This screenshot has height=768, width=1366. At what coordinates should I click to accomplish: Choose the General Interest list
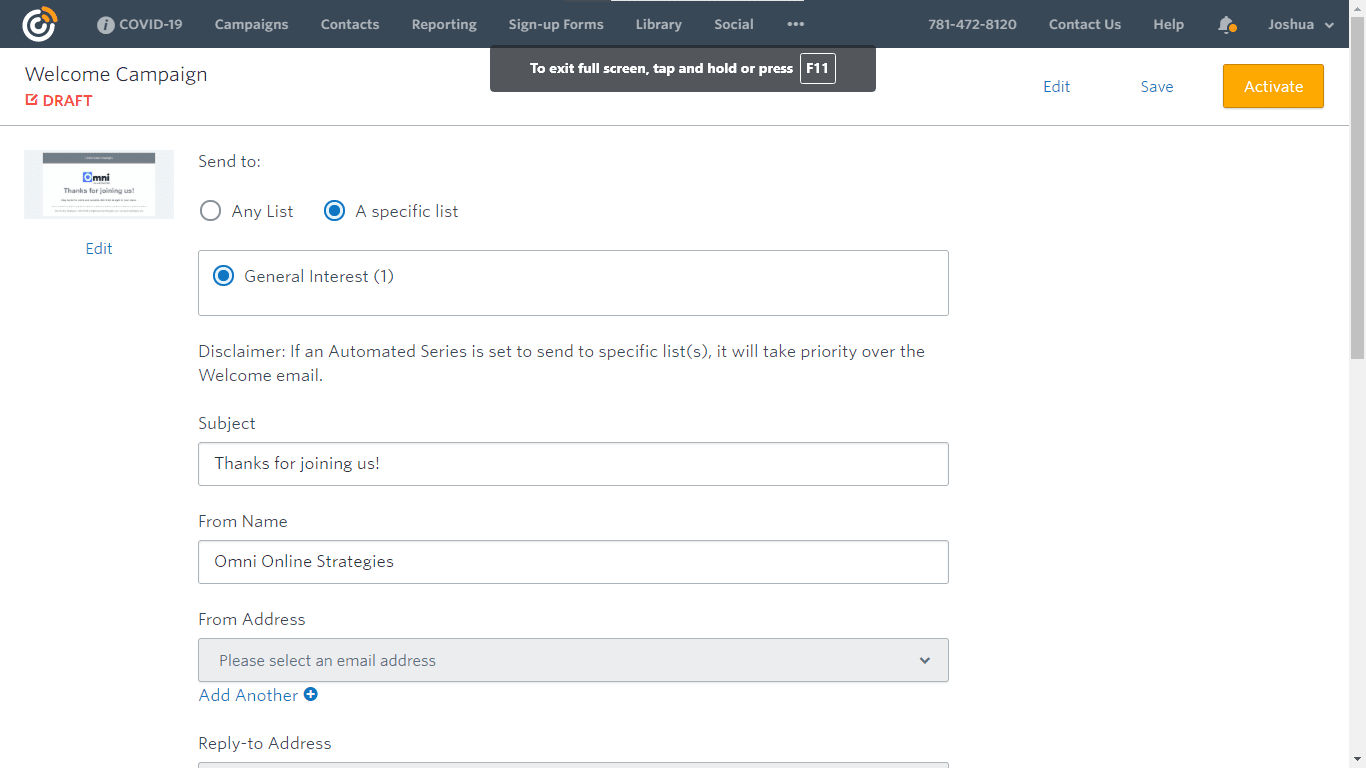223,275
